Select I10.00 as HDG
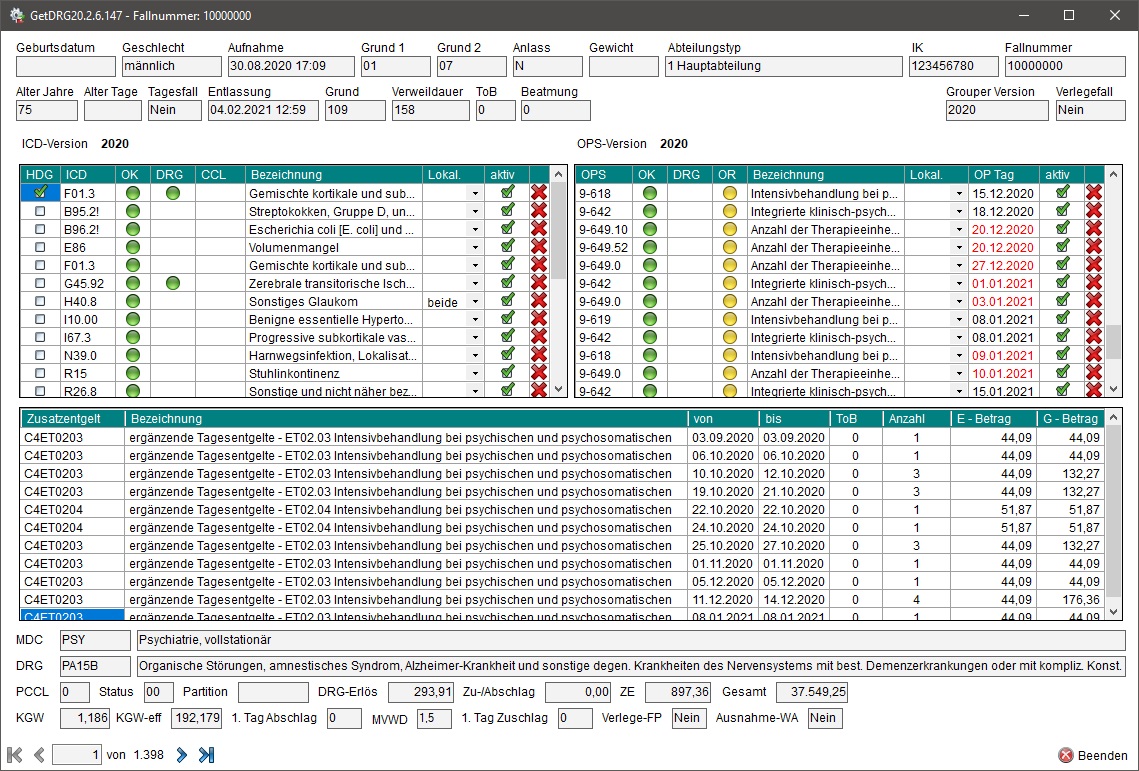Viewport: 1139px width, 771px height. click(x=40, y=319)
